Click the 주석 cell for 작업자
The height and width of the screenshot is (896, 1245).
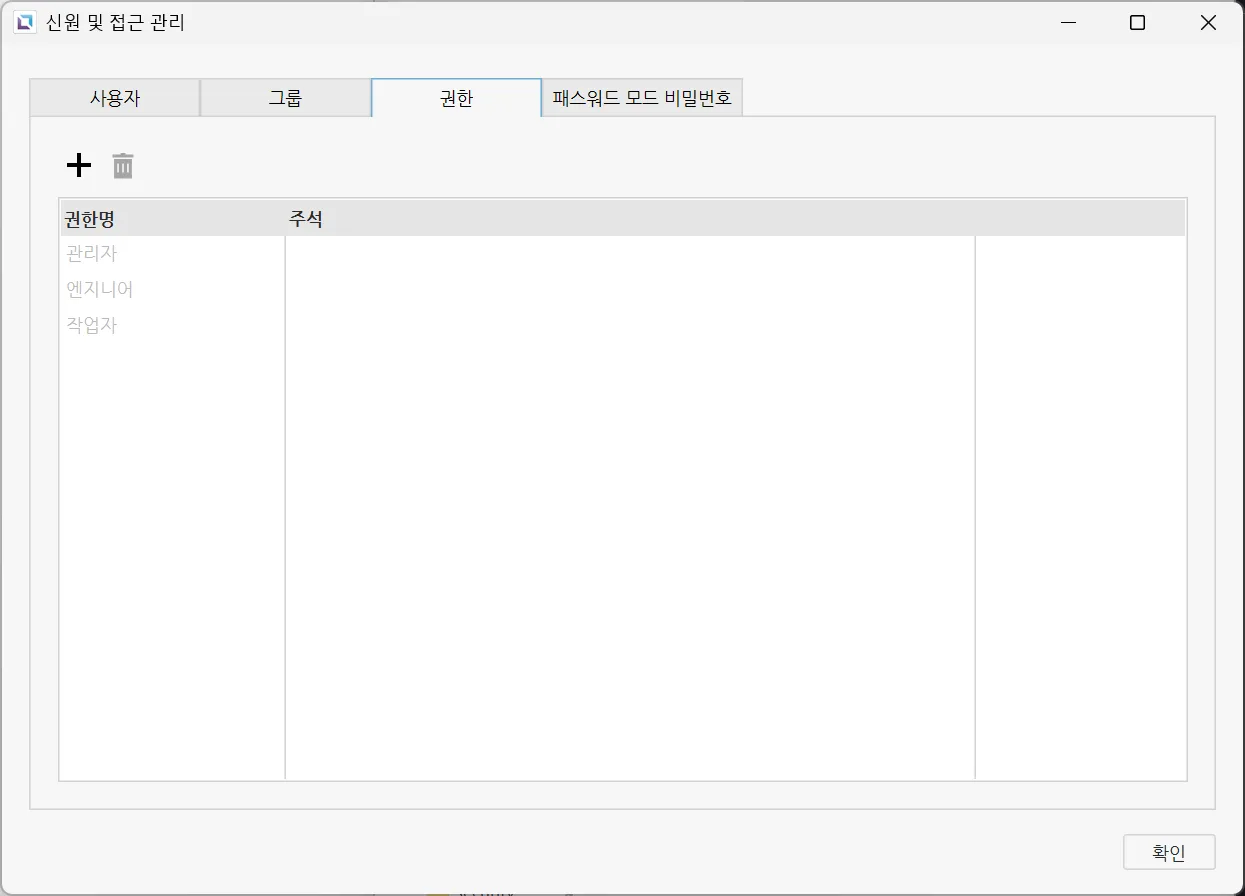click(x=629, y=326)
